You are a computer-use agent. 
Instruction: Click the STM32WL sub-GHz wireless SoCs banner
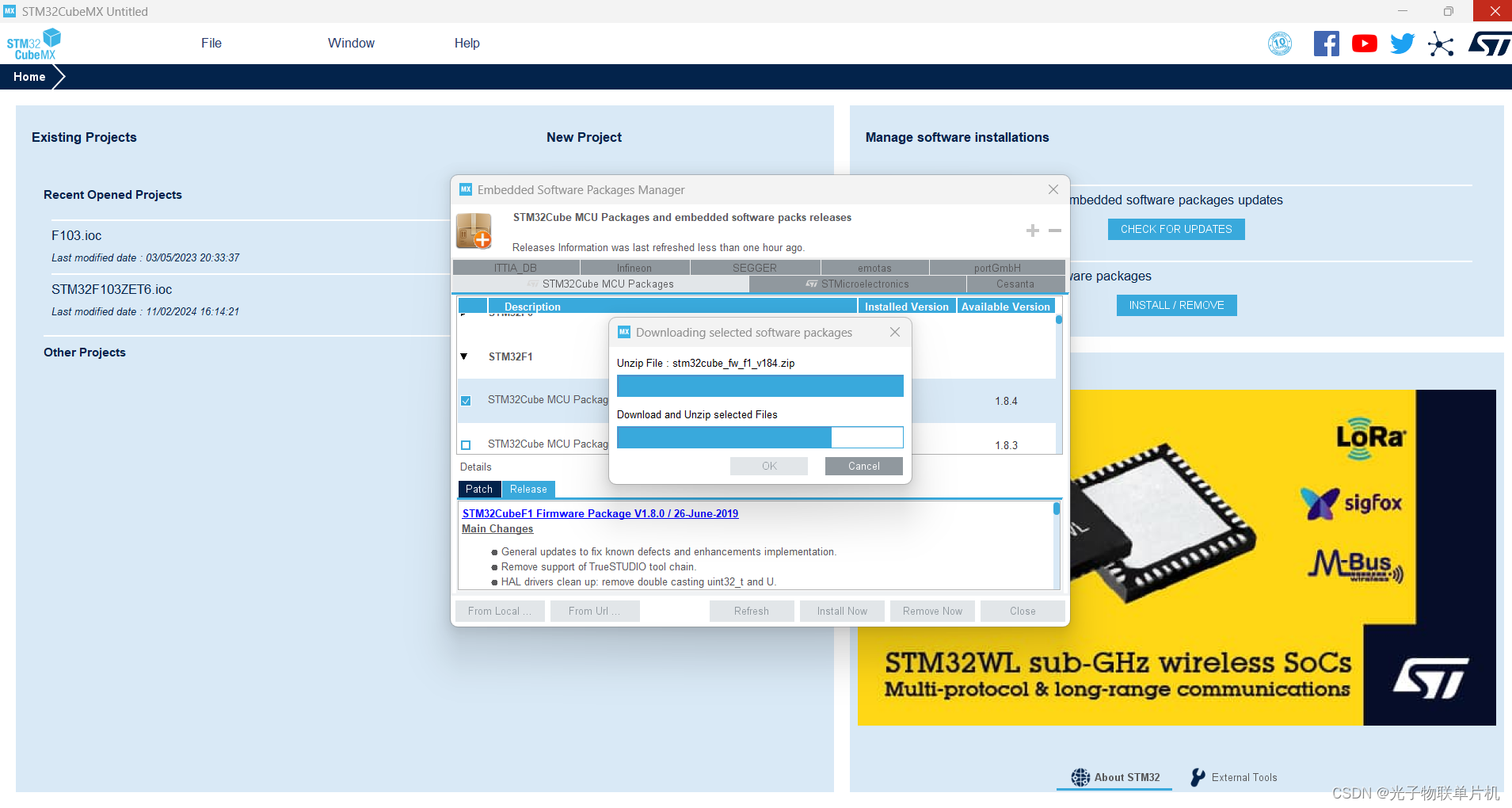pos(1176,557)
